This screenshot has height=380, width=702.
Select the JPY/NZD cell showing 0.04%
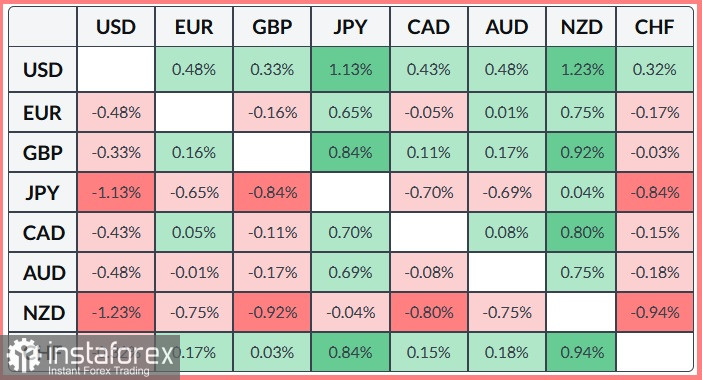[581, 192]
